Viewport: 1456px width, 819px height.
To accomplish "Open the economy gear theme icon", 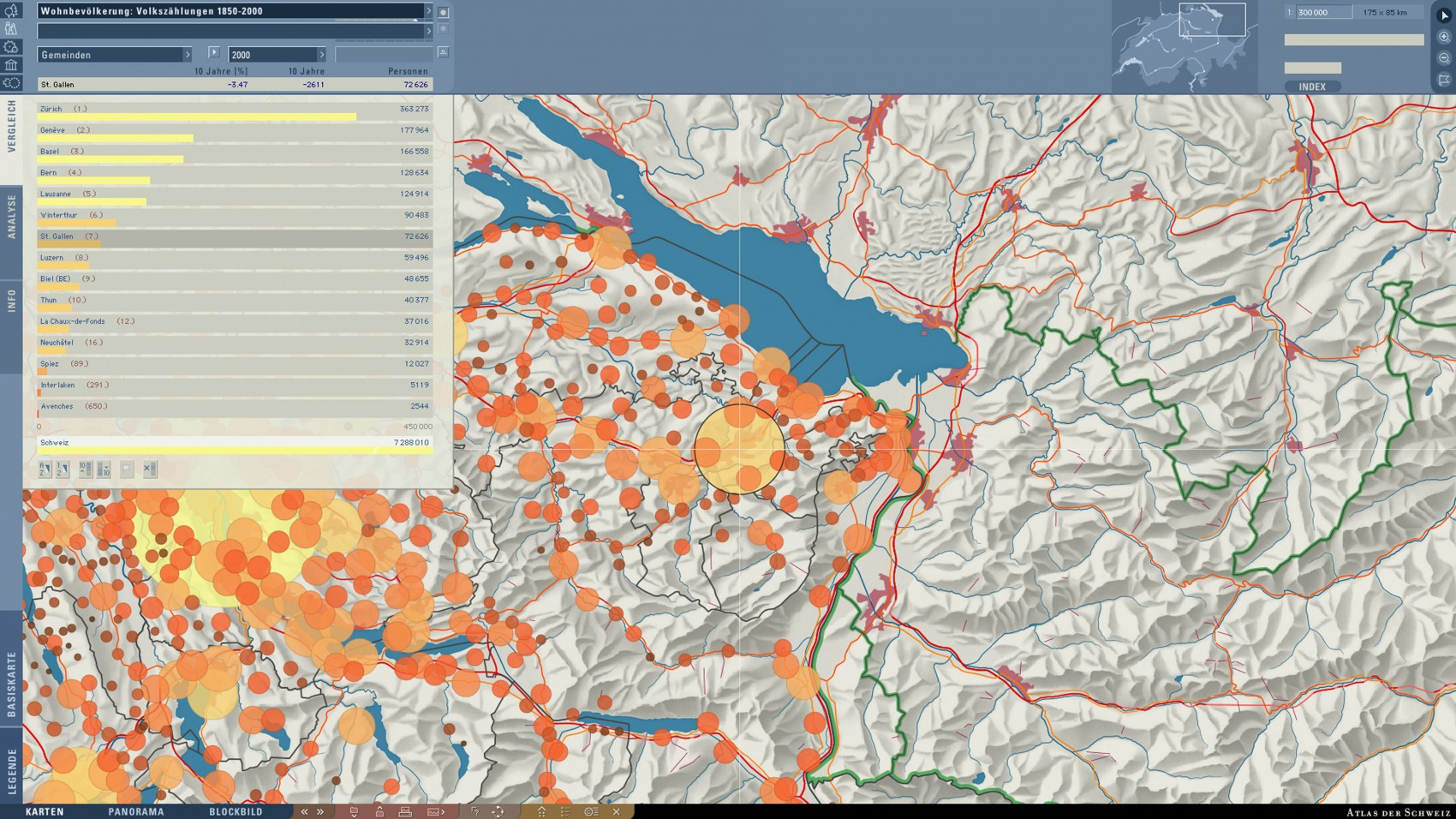I will tap(11, 46).
